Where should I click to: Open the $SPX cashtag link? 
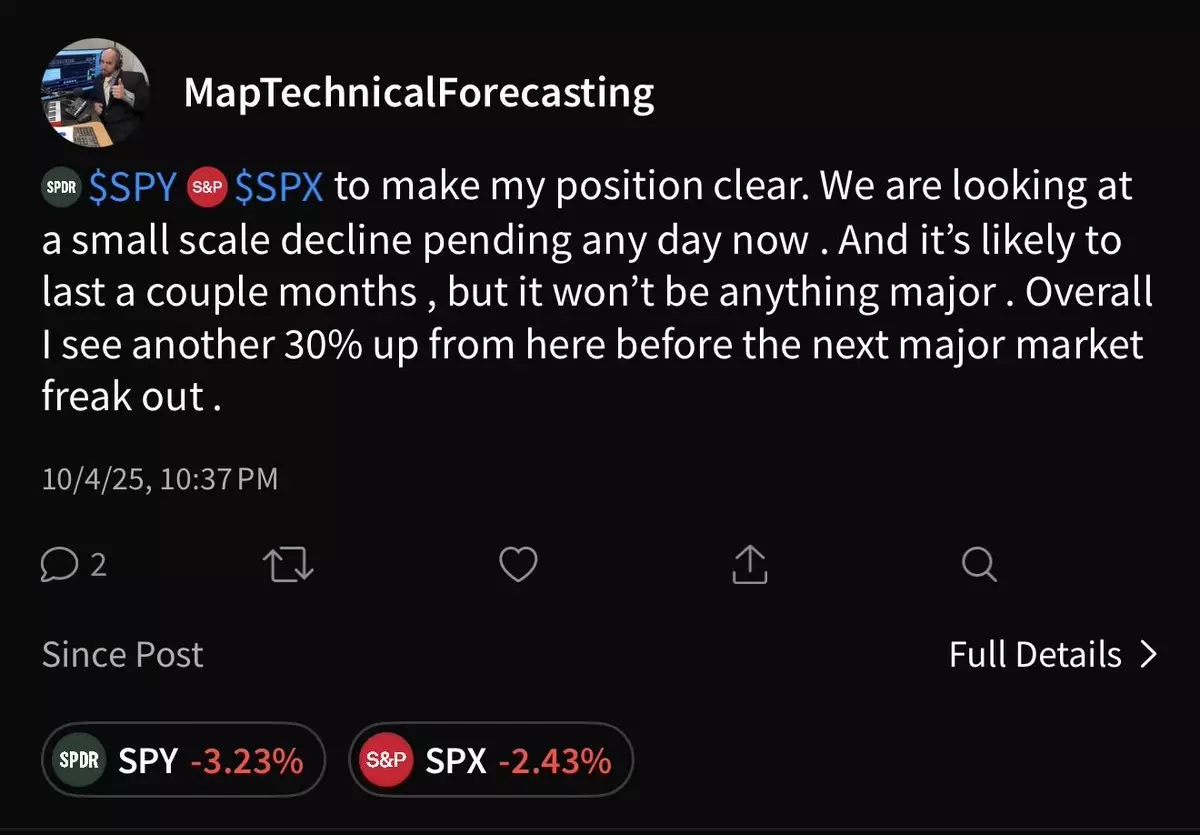coord(279,187)
